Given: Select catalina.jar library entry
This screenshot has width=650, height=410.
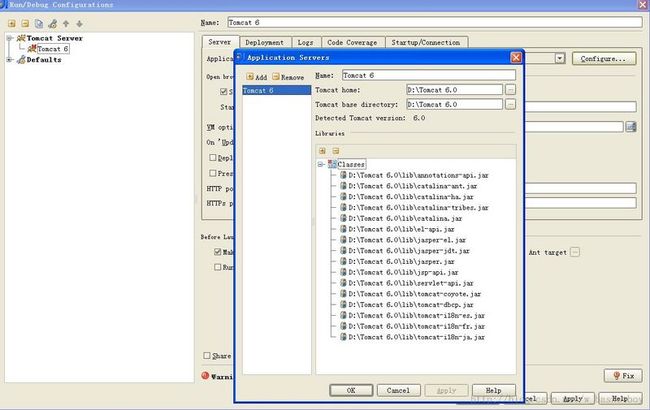Looking at the screenshot, I should pyautogui.click(x=405, y=218).
